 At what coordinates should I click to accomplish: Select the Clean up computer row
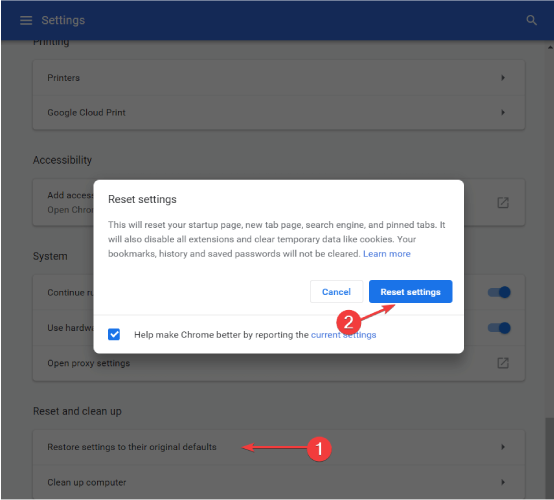click(x=279, y=482)
